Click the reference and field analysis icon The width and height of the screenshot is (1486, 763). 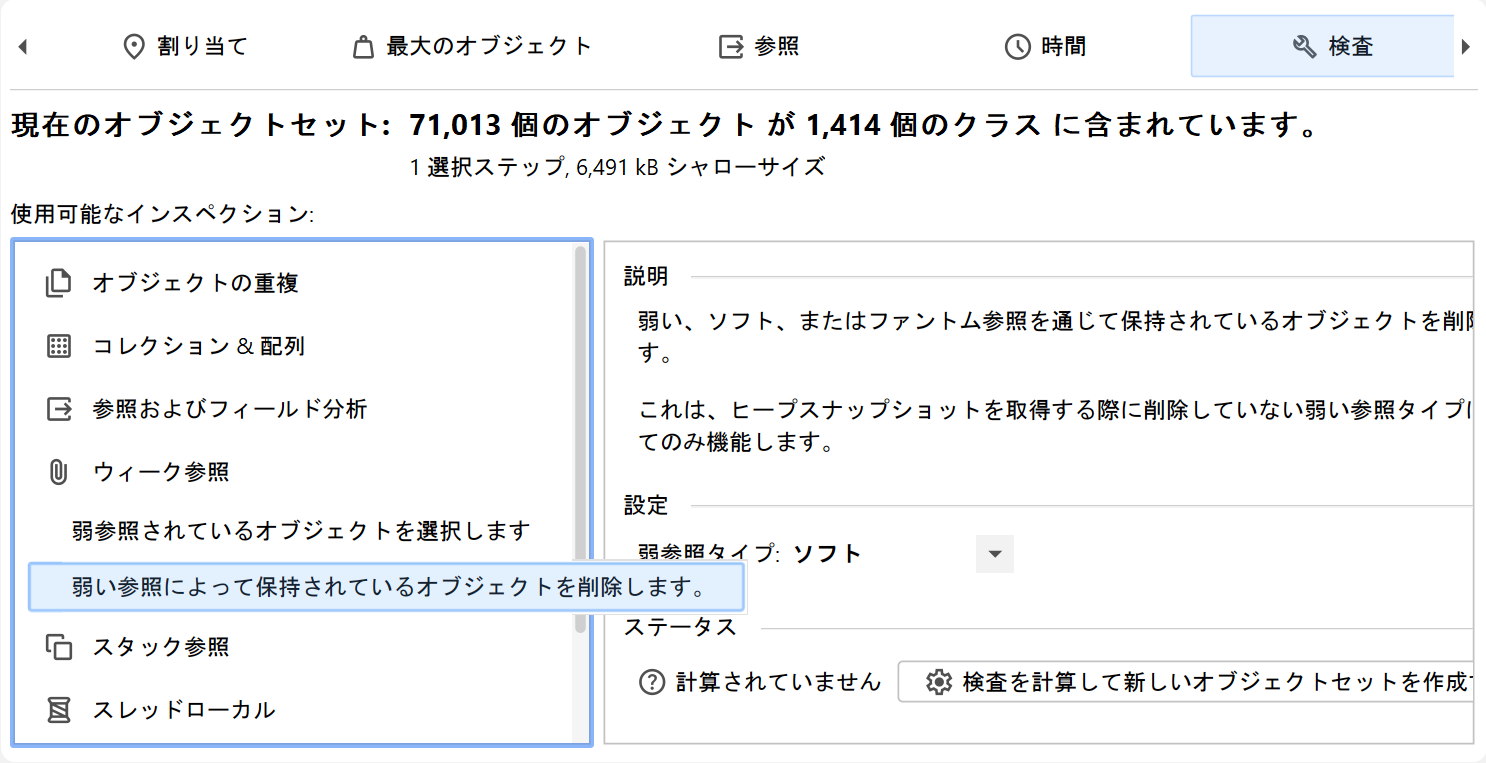(x=59, y=409)
